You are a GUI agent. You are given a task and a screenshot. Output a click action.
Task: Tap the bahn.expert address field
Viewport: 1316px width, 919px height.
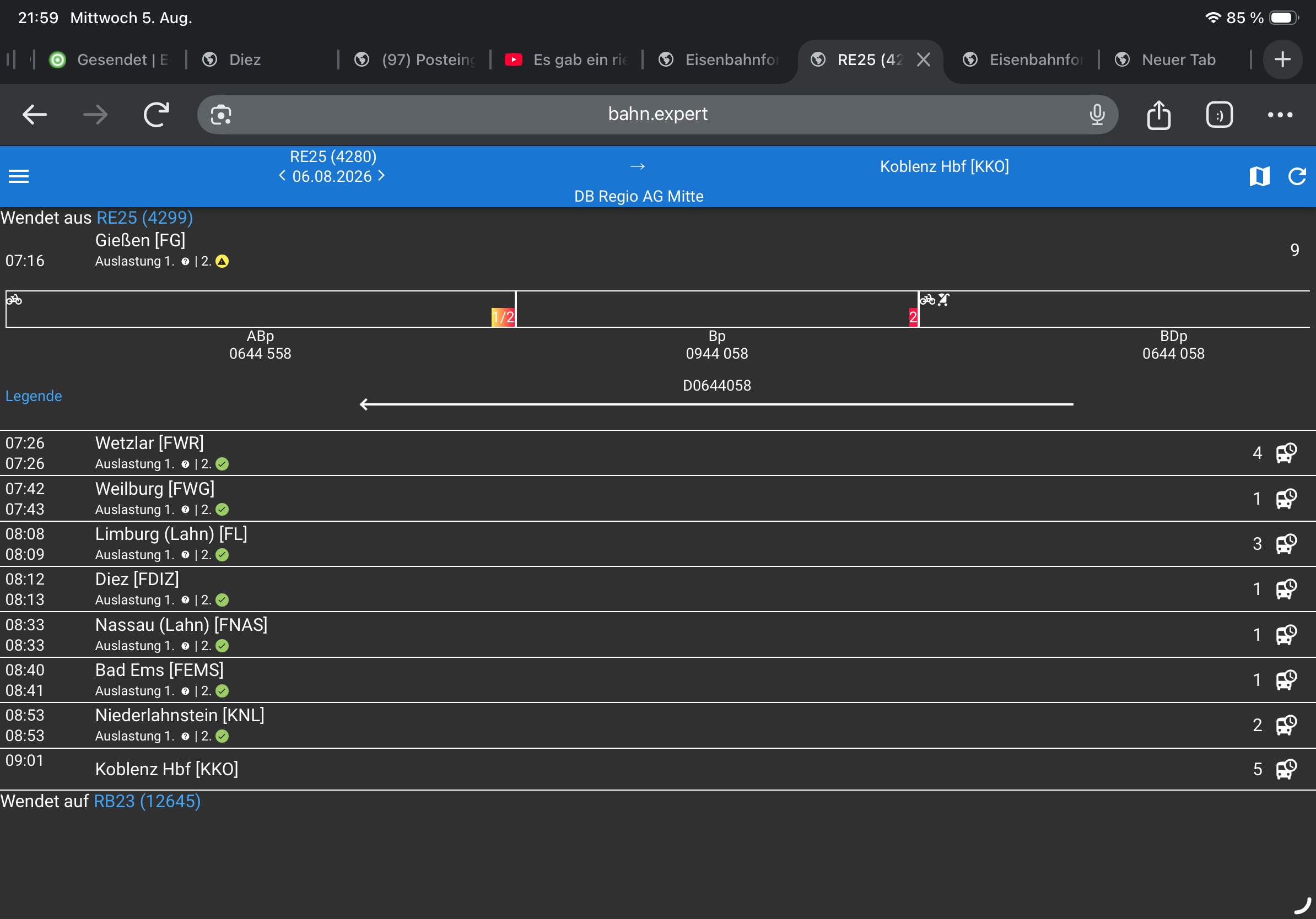[x=657, y=115]
